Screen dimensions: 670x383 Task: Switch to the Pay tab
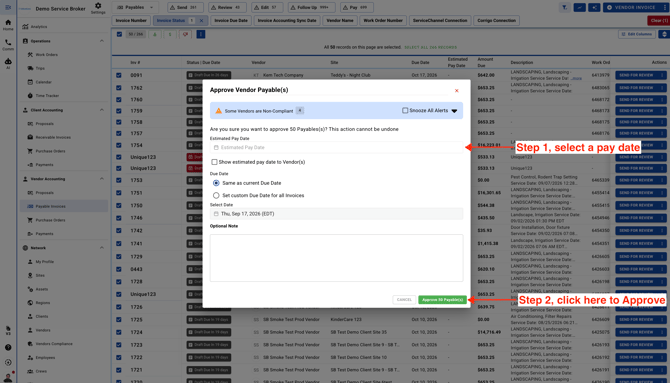coord(357,7)
